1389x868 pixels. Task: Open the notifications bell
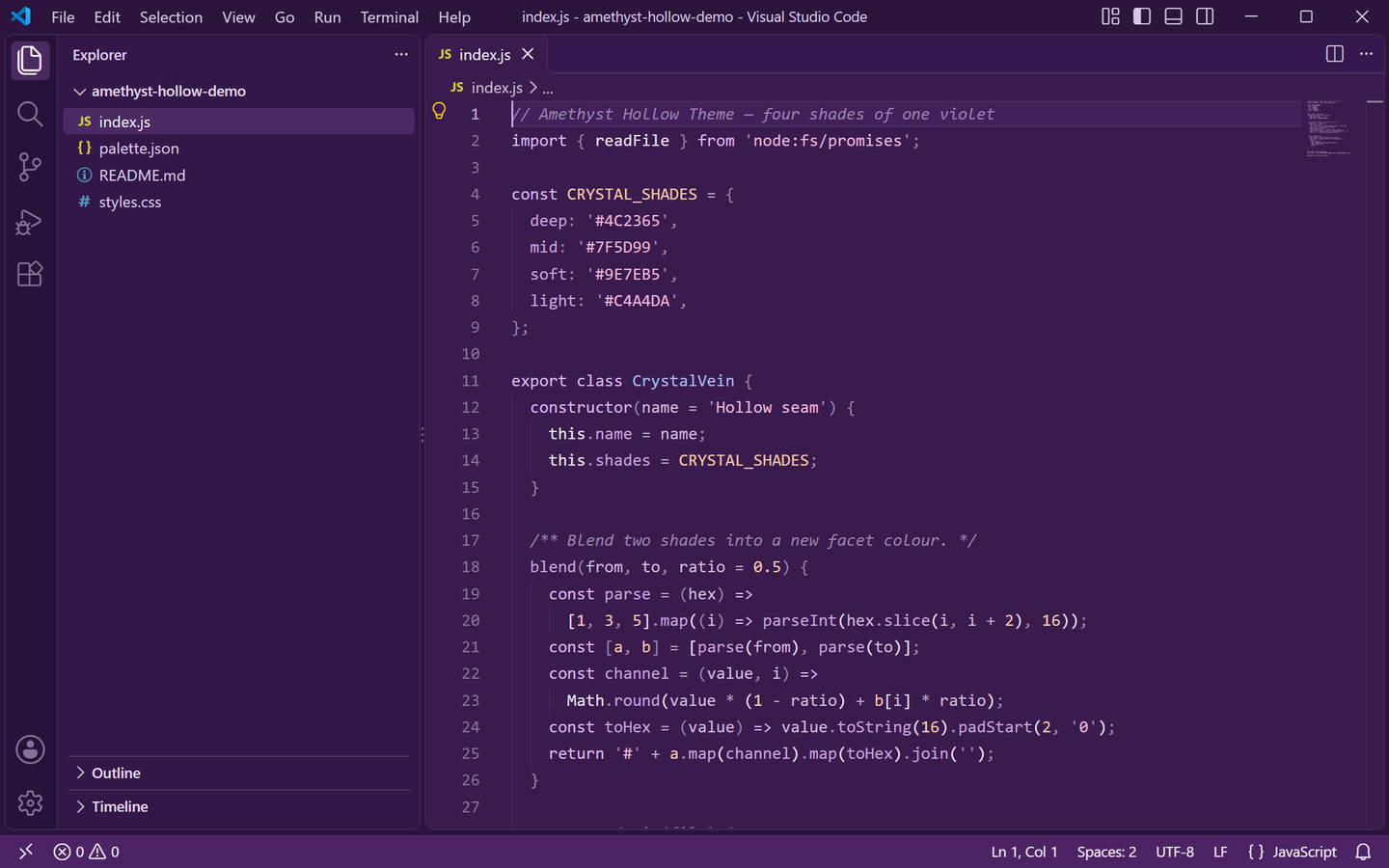[x=1364, y=852]
